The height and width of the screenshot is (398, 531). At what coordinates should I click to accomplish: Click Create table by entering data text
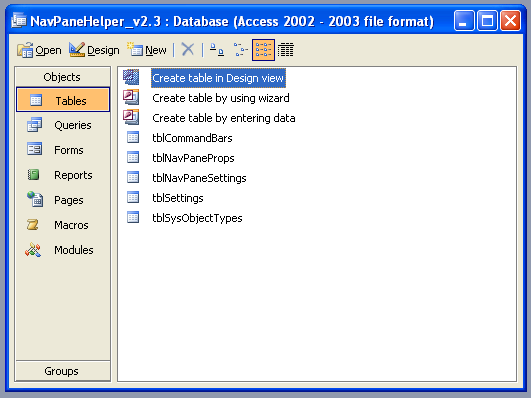224,118
